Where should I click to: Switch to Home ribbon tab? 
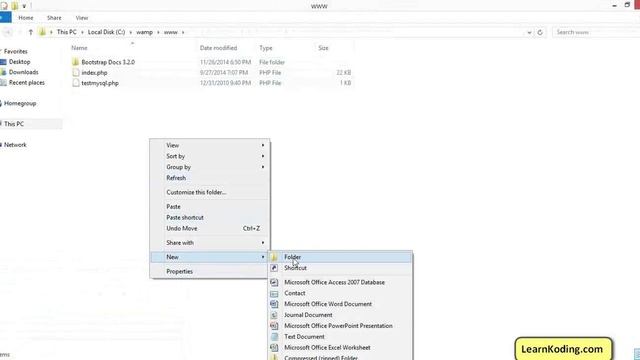click(x=26, y=18)
